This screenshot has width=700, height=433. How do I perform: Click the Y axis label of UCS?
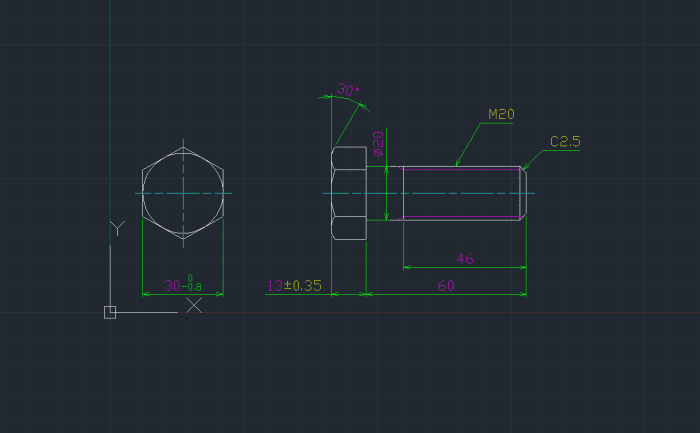(x=117, y=228)
